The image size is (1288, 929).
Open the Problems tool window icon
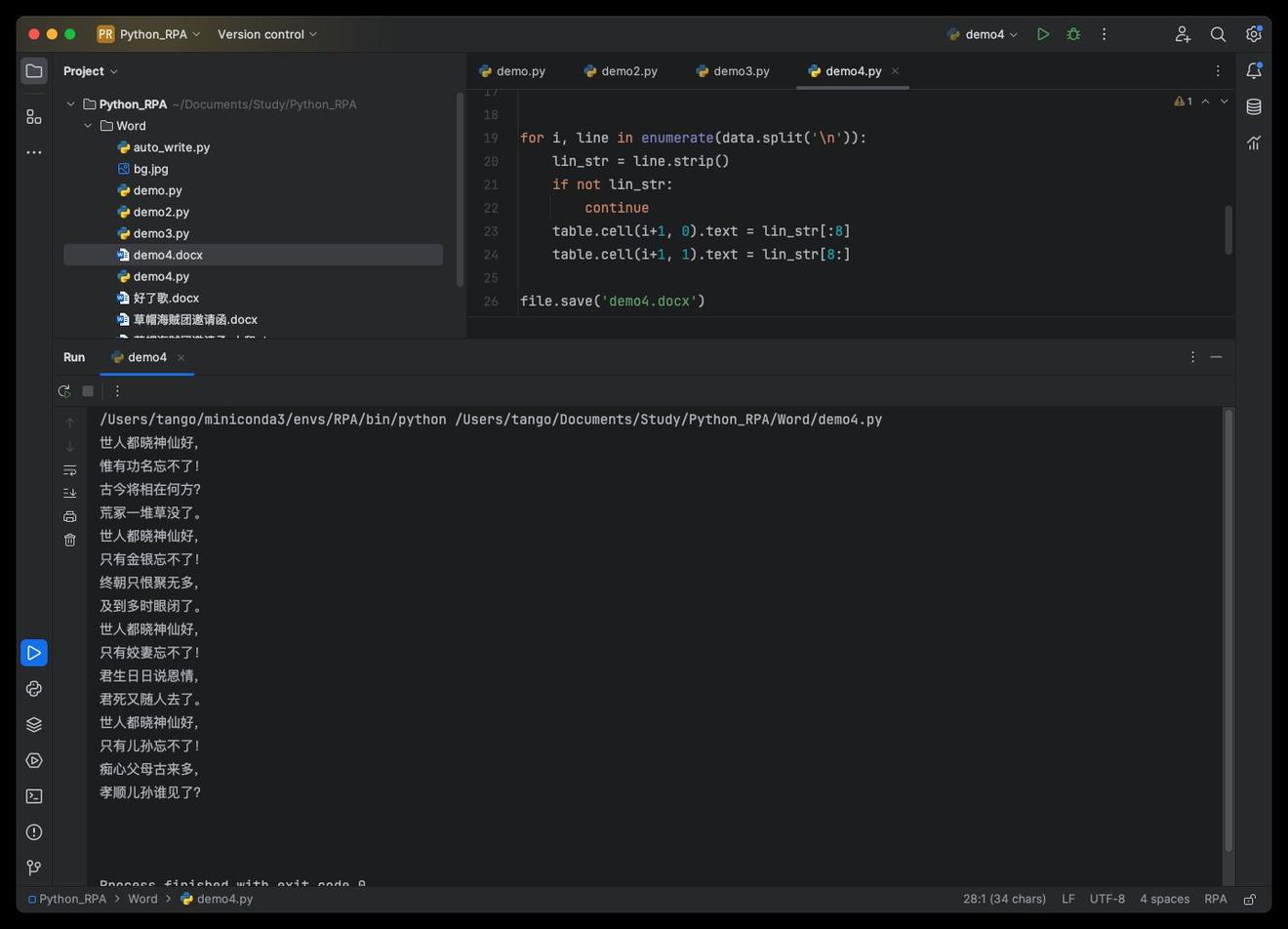coord(34,832)
